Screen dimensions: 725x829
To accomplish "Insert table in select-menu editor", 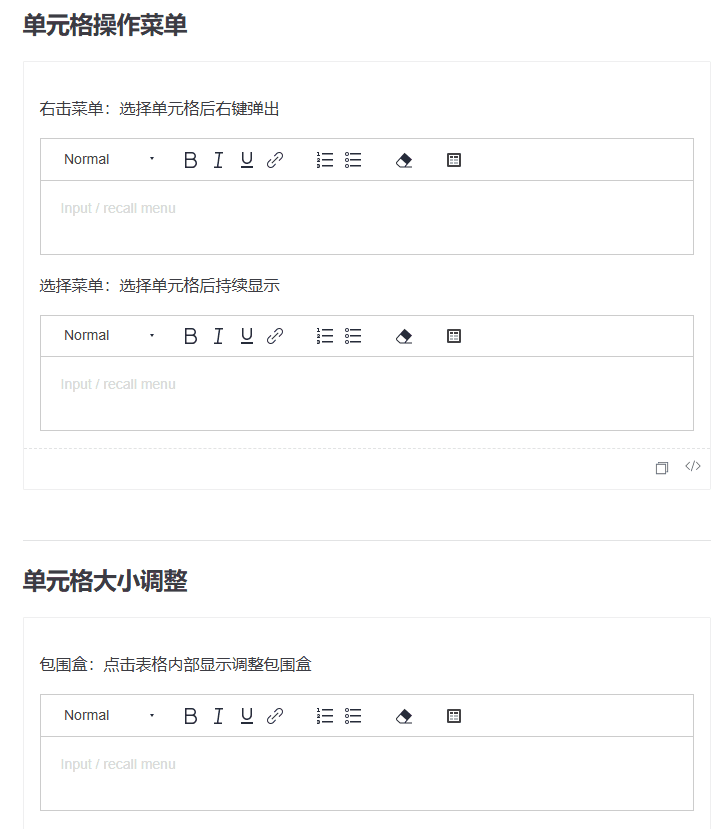I will click(454, 336).
